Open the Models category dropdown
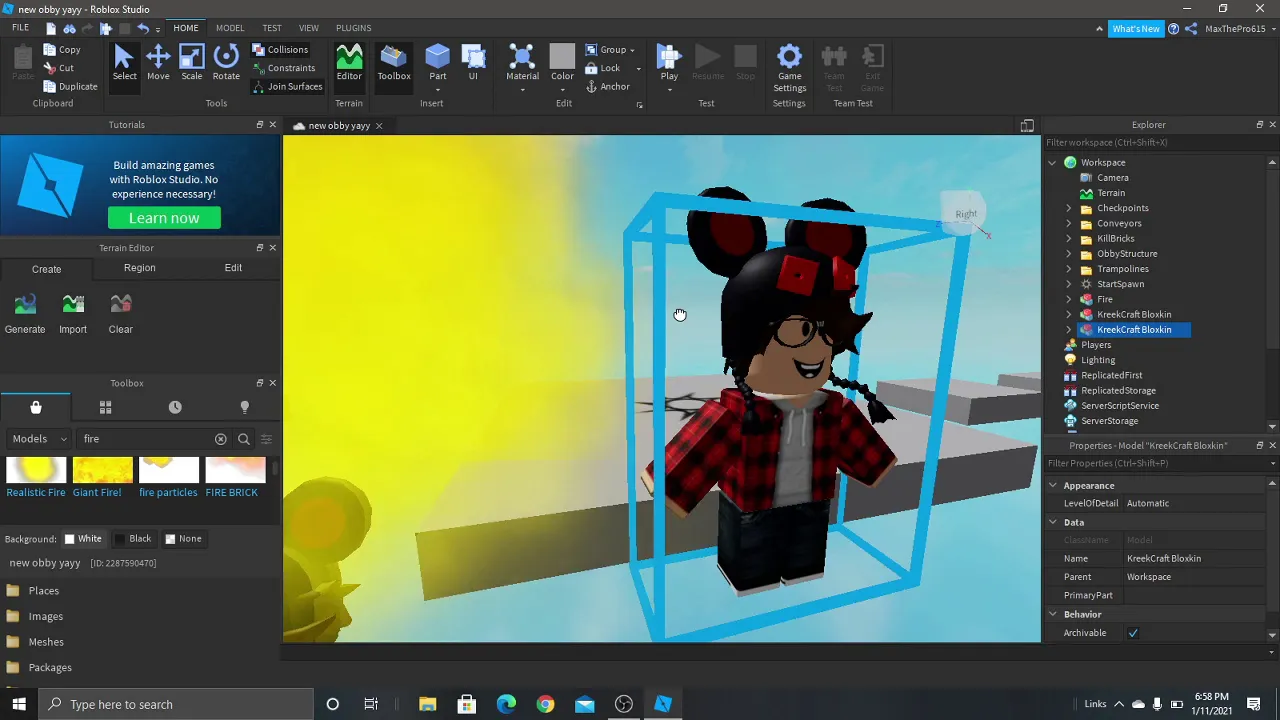Image resolution: width=1280 pixels, height=720 pixels. point(40,439)
